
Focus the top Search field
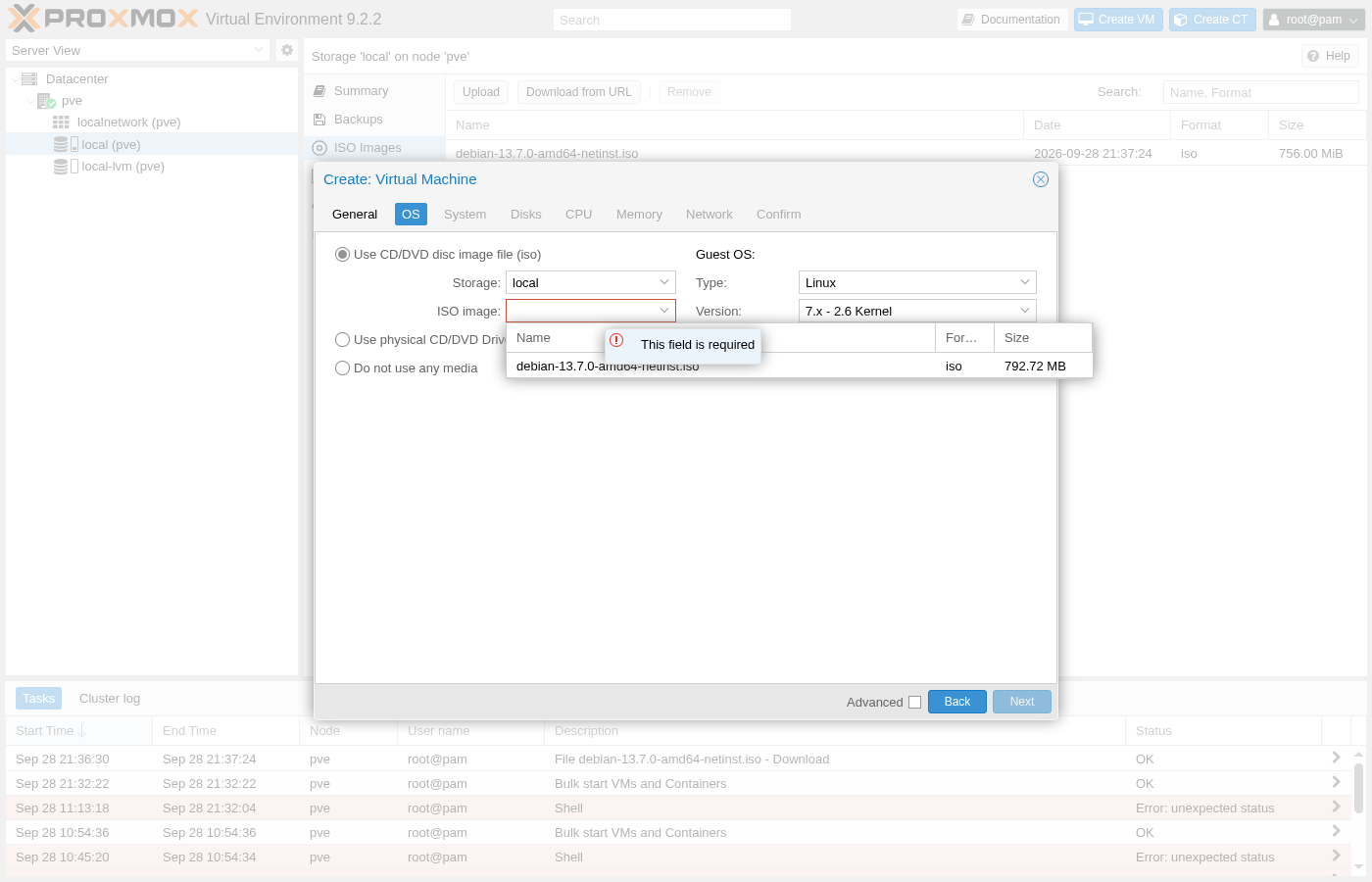click(672, 20)
